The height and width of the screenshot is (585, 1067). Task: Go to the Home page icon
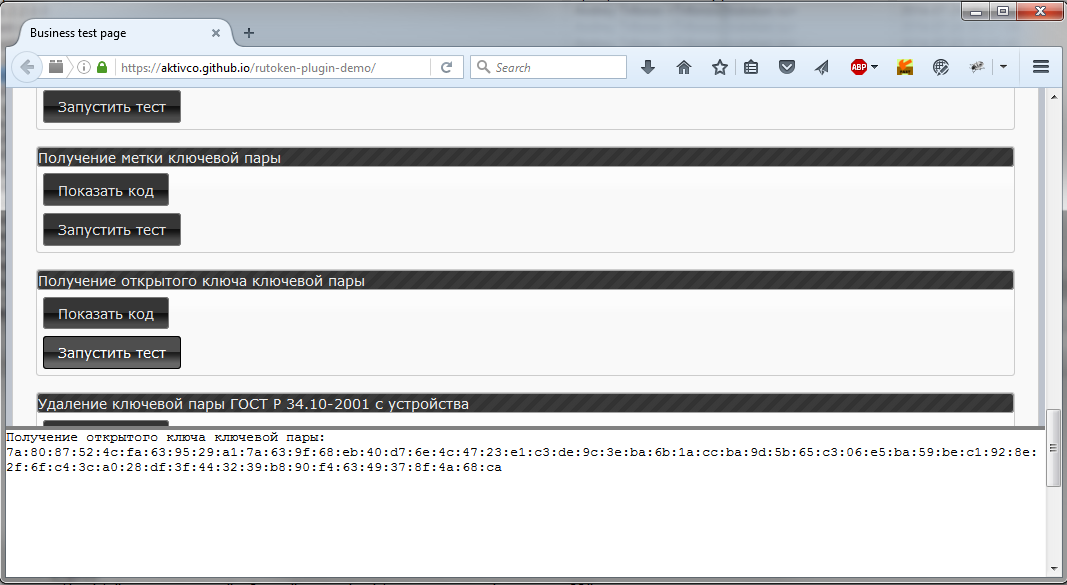[x=684, y=67]
